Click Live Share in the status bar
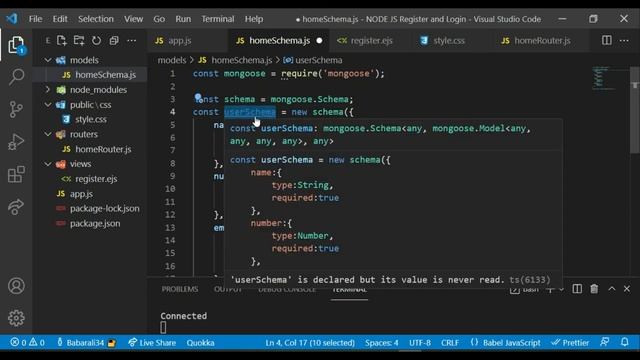This screenshot has width=640, height=360. (x=152, y=342)
